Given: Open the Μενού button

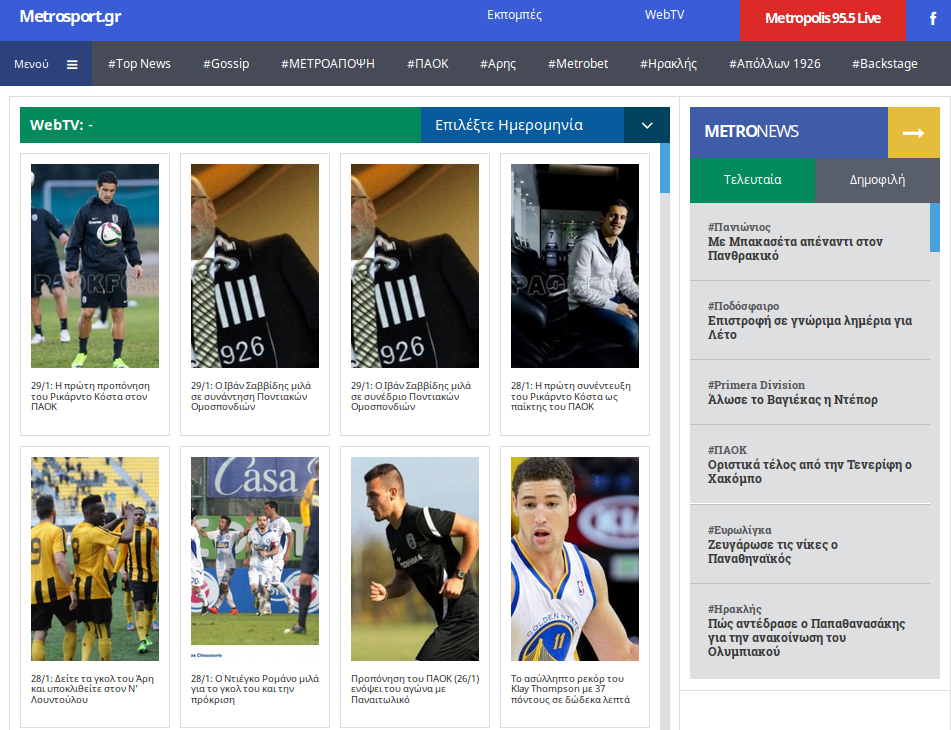Looking at the screenshot, I should tap(46, 64).
